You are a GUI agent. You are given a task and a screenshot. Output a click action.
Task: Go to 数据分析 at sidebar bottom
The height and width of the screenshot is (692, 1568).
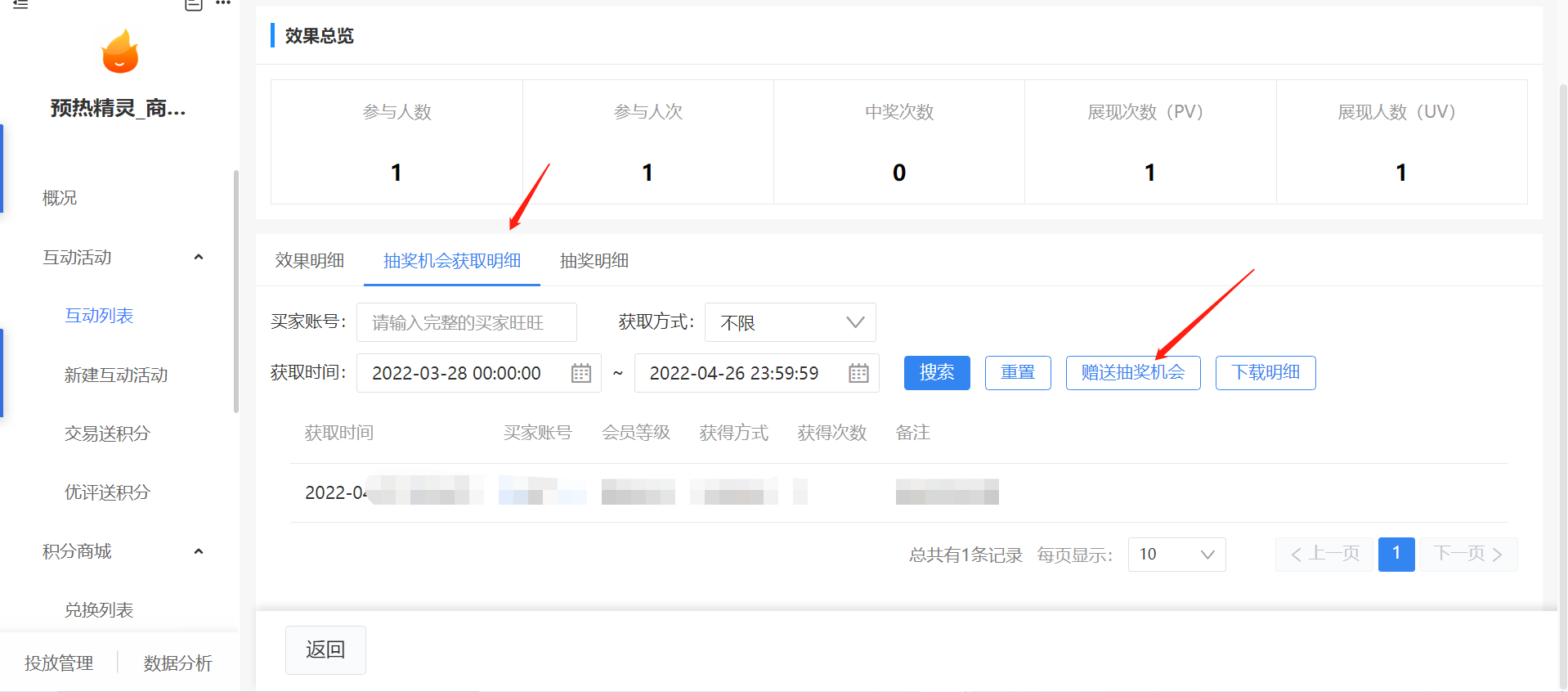(x=178, y=663)
